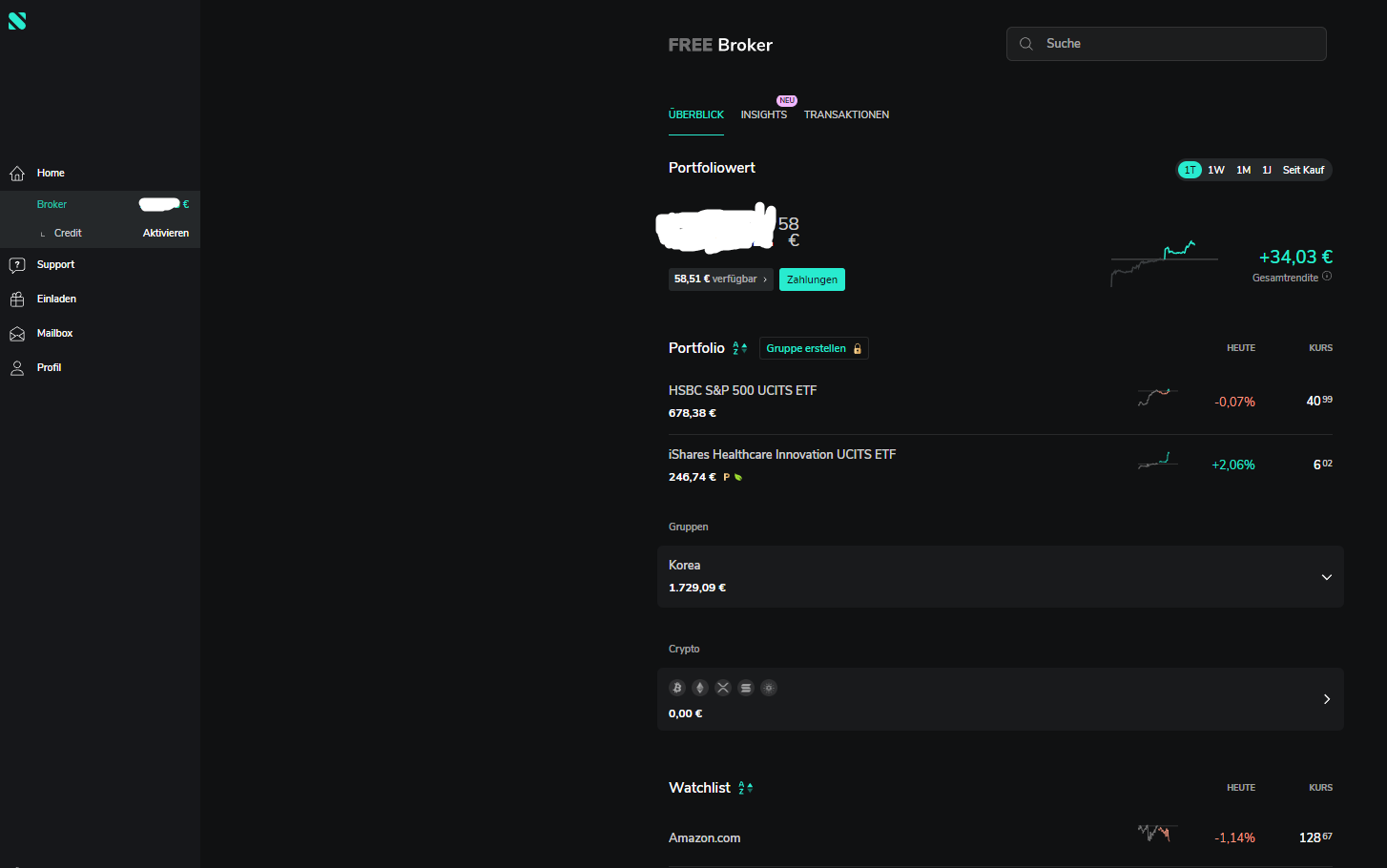The height and width of the screenshot is (868, 1387).
Task: Click the Cardano crypto icon
Action: pos(769,688)
